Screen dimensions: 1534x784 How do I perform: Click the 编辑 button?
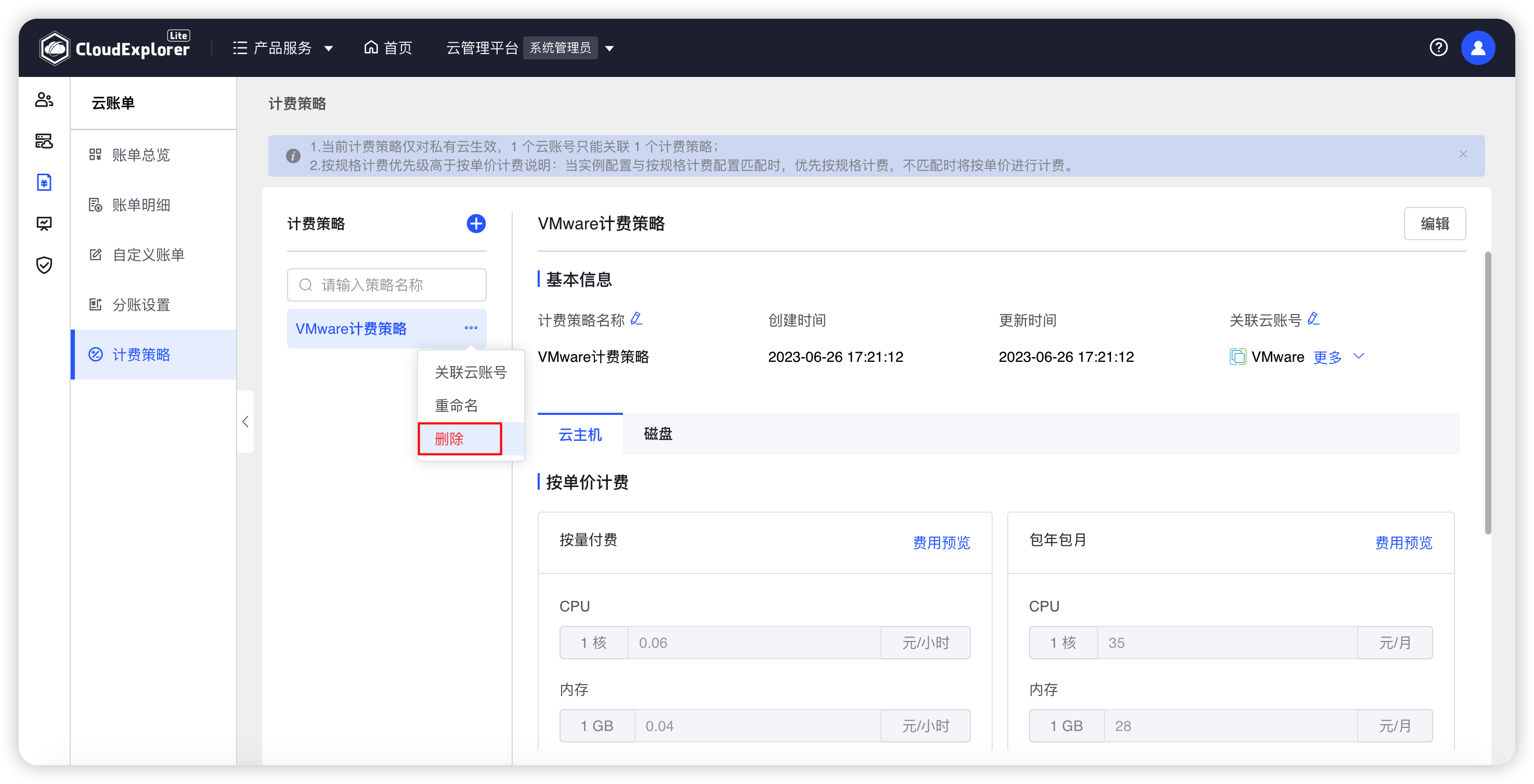point(1435,224)
